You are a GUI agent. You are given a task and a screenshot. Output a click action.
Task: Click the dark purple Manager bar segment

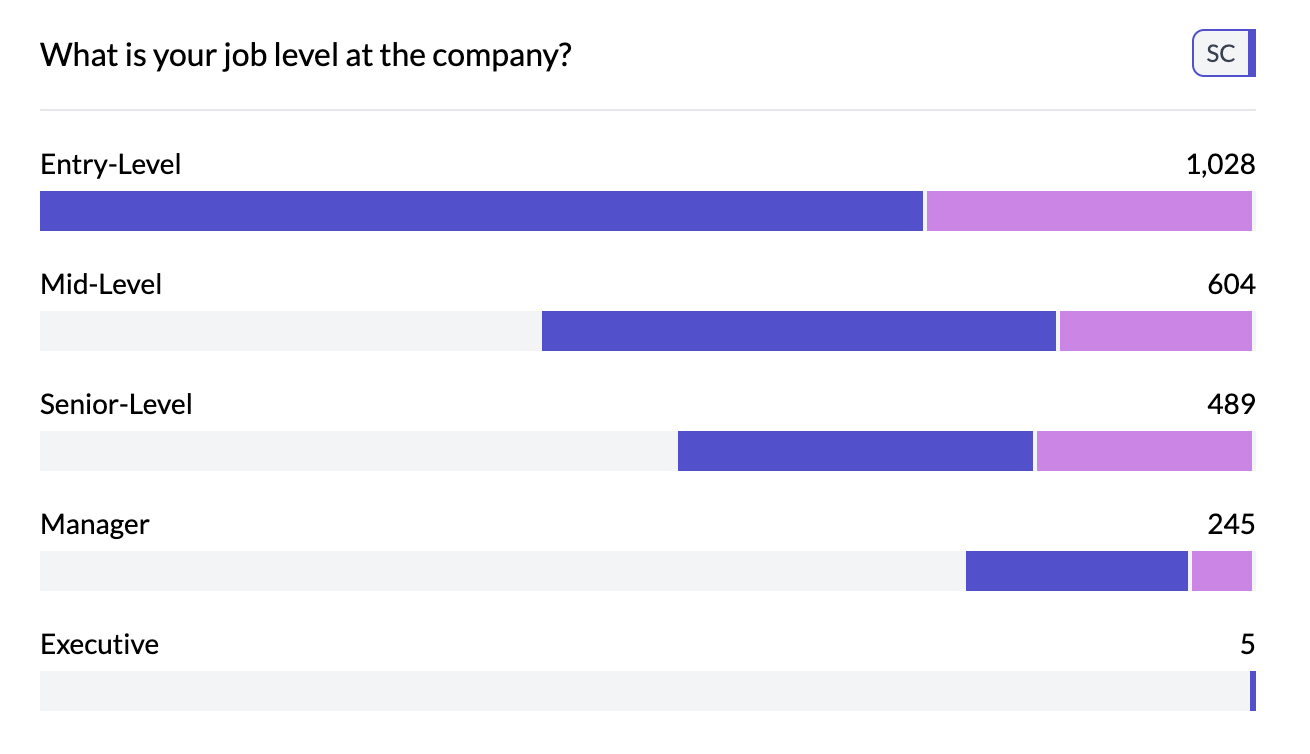point(1076,571)
